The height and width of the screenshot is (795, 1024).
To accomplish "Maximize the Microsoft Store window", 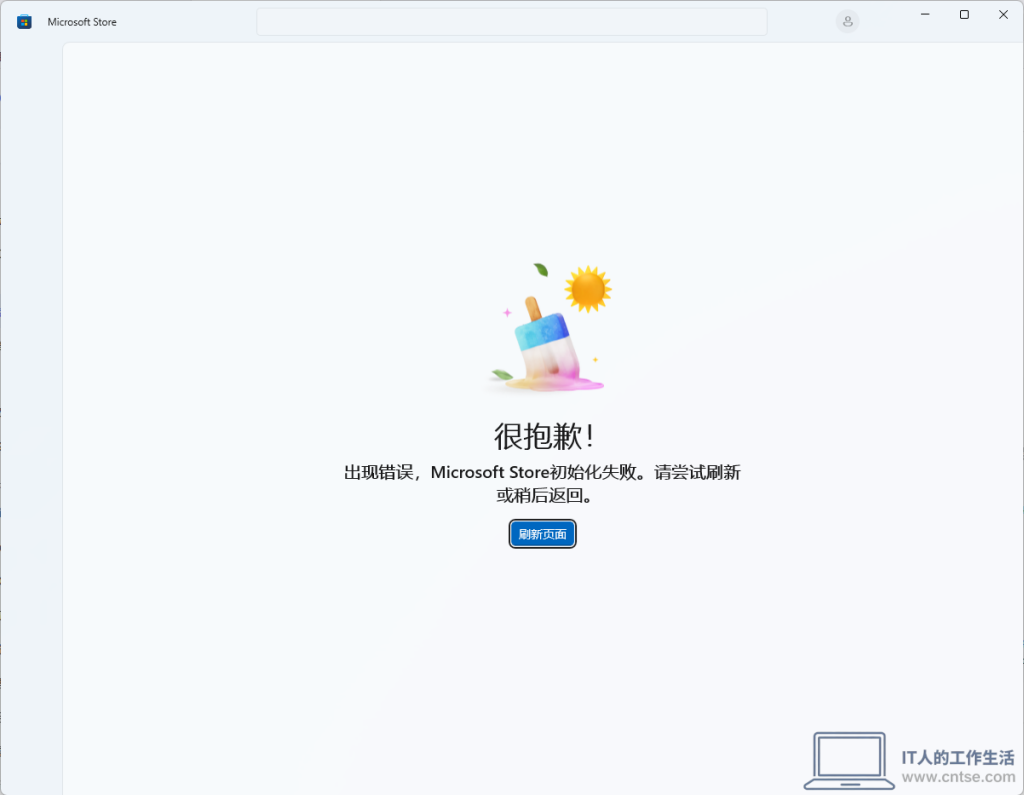I will point(964,14).
